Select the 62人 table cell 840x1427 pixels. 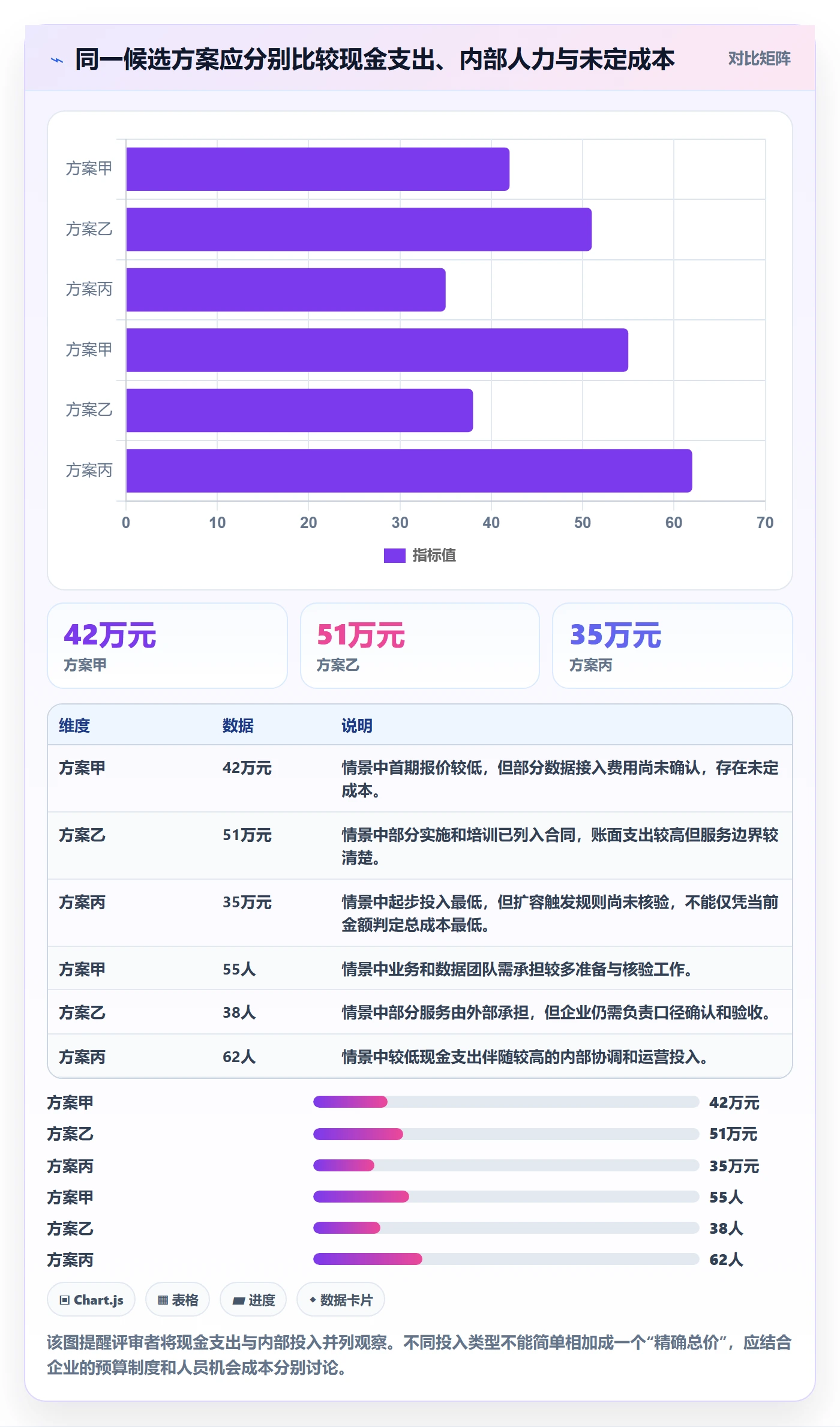pyautogui.click(x=239, y=1057)
